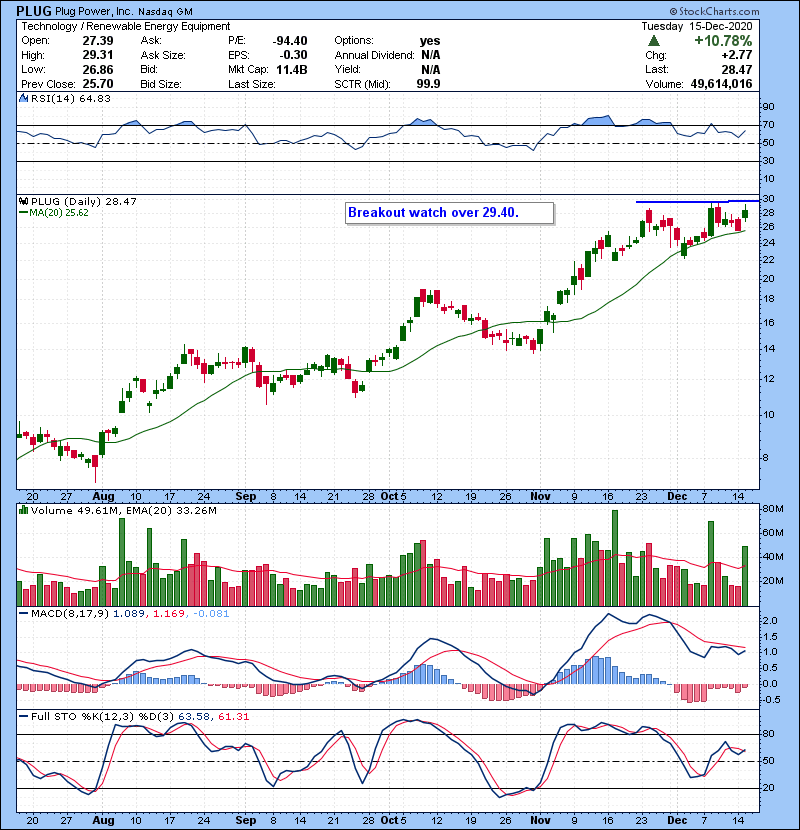
Task: Click the MACD signal value 1.169
Action: tap(169, 614)
